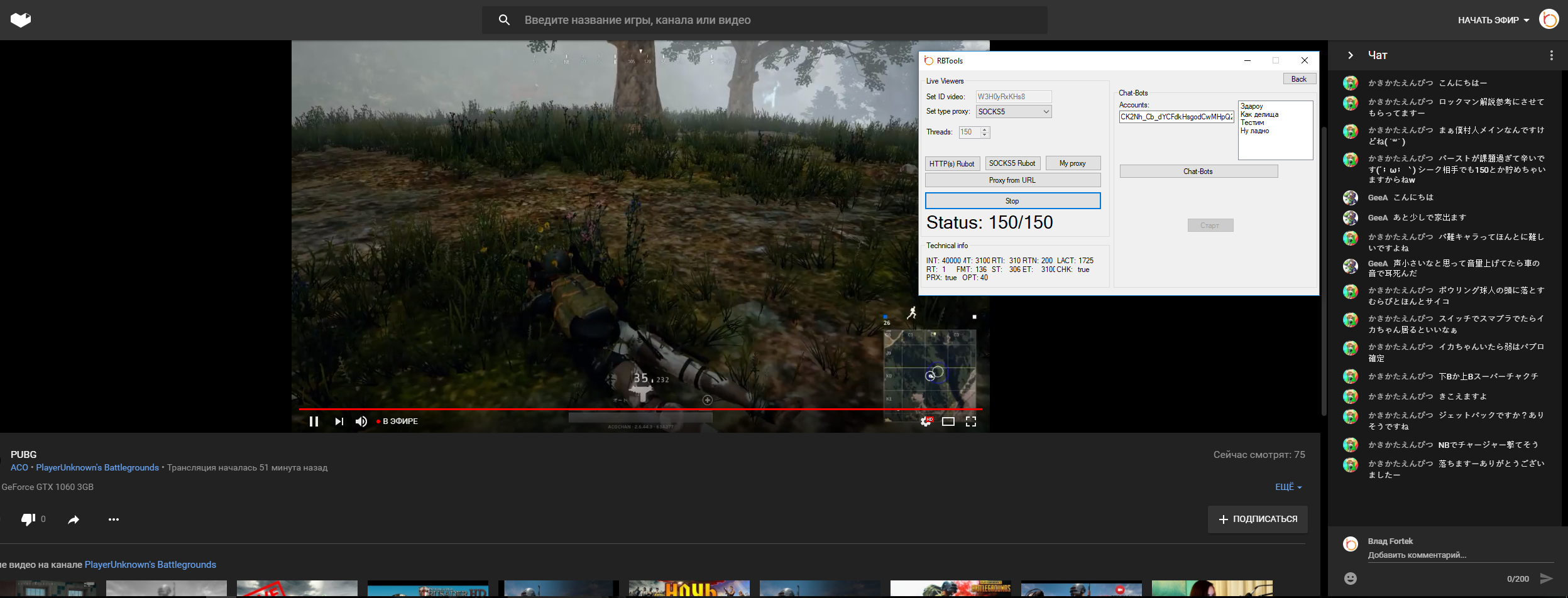
Task: Skip to the next video
Action: pyautogui.click(x=339, y=421)
